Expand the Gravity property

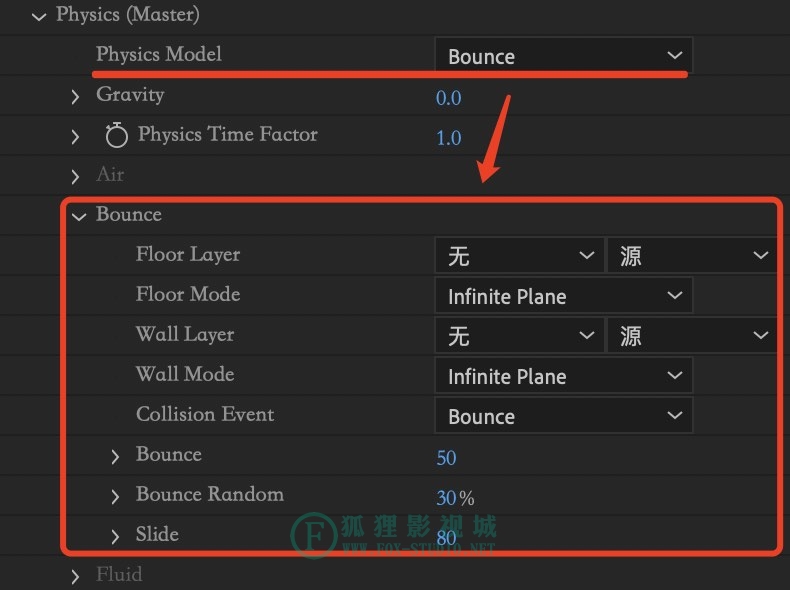click(75, 96)
